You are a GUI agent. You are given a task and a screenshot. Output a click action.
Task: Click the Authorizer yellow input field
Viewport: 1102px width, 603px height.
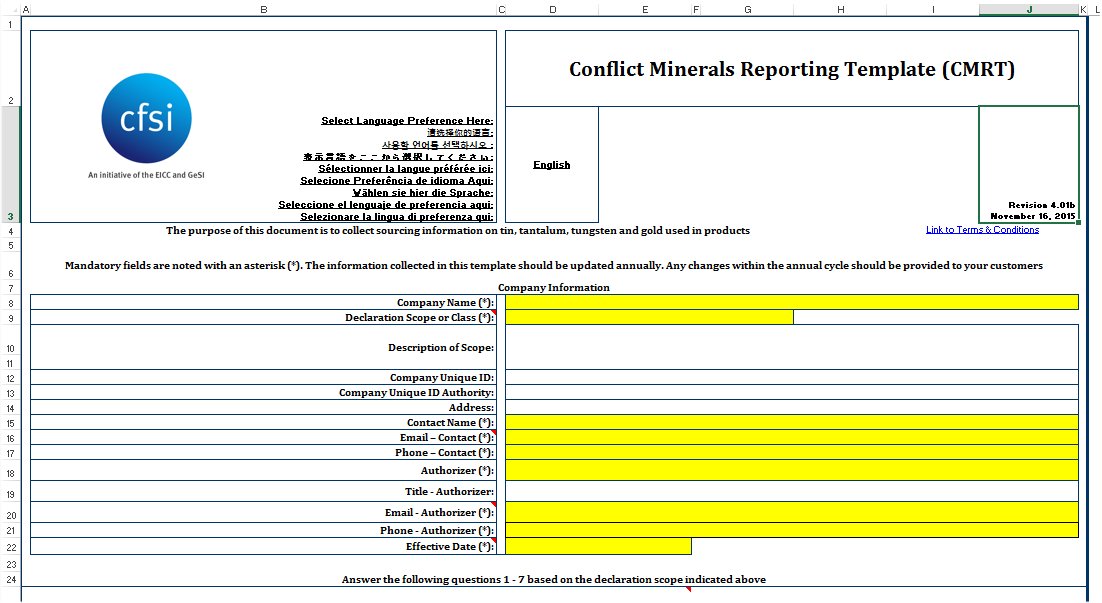(791, 470)
